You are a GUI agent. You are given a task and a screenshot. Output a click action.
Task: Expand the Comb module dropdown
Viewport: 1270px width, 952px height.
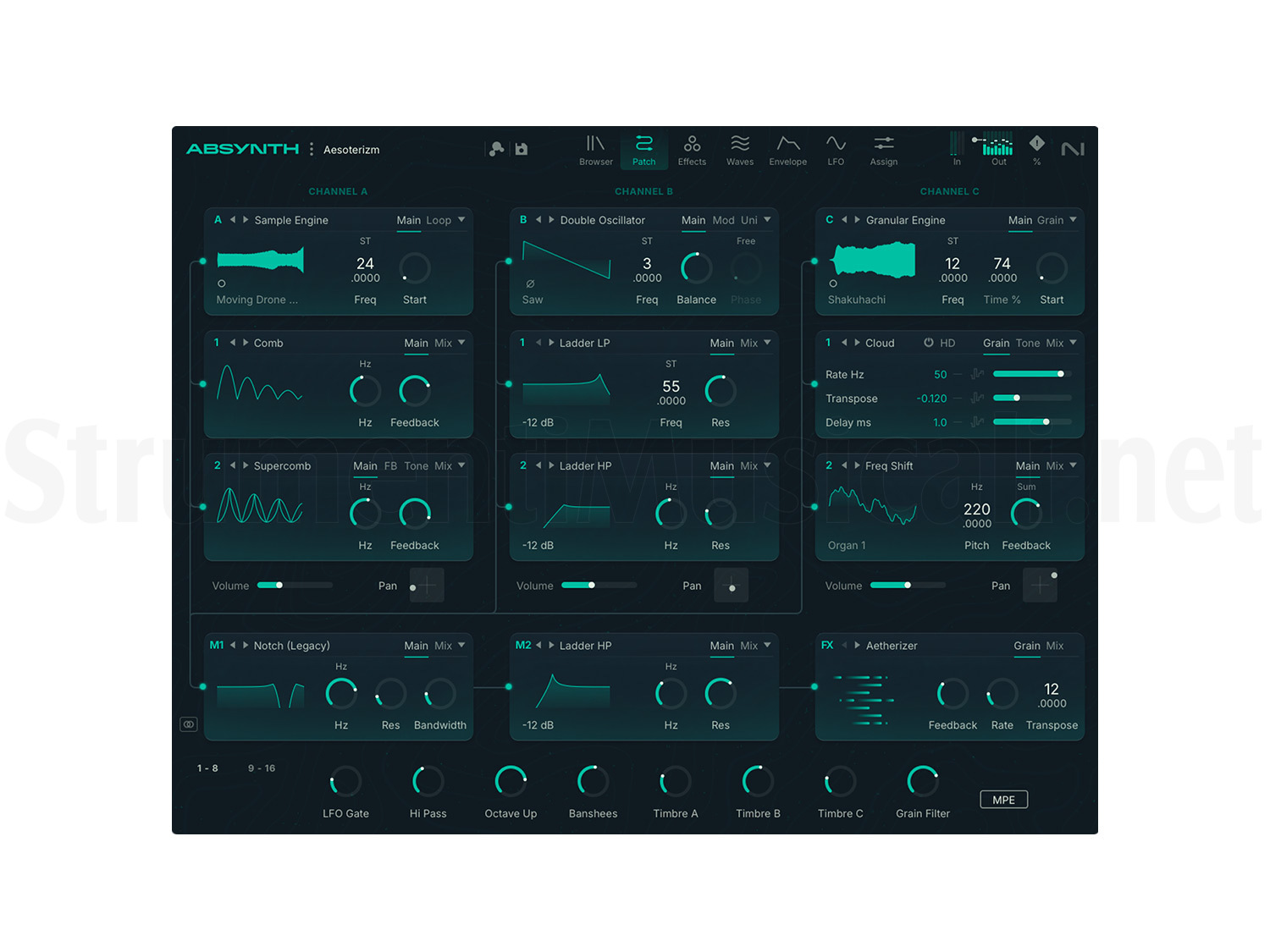461,343
